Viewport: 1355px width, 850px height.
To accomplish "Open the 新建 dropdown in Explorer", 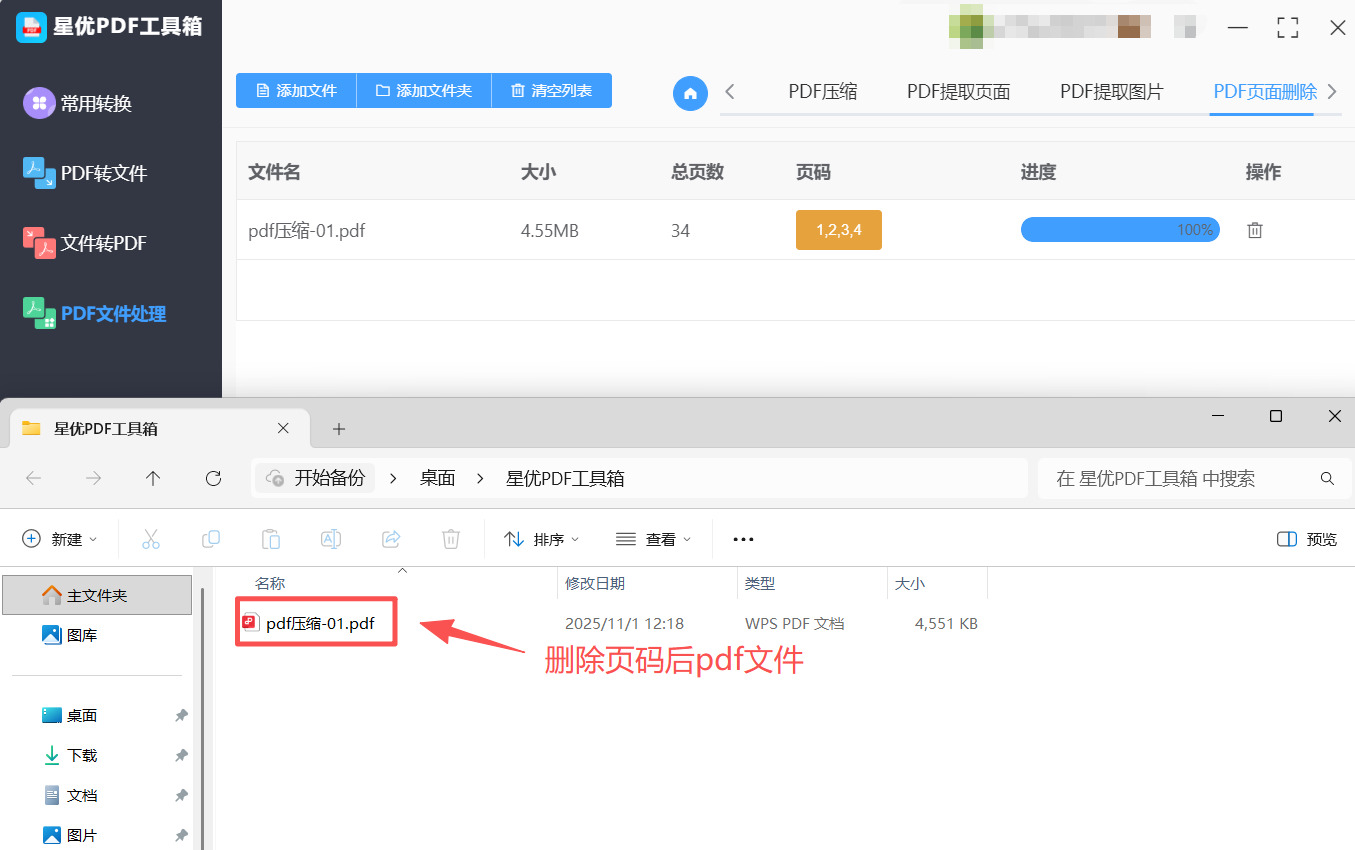I will 61,539.
